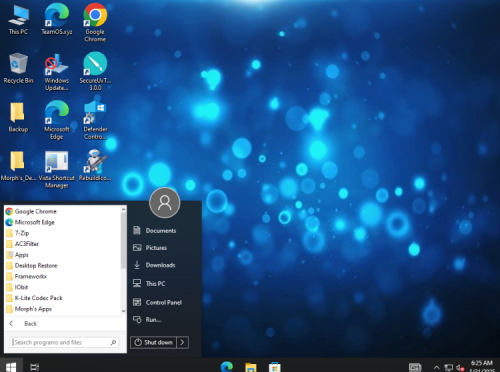
Task: Open the Backup folder on the desktop
Action: tap(18, 117)
